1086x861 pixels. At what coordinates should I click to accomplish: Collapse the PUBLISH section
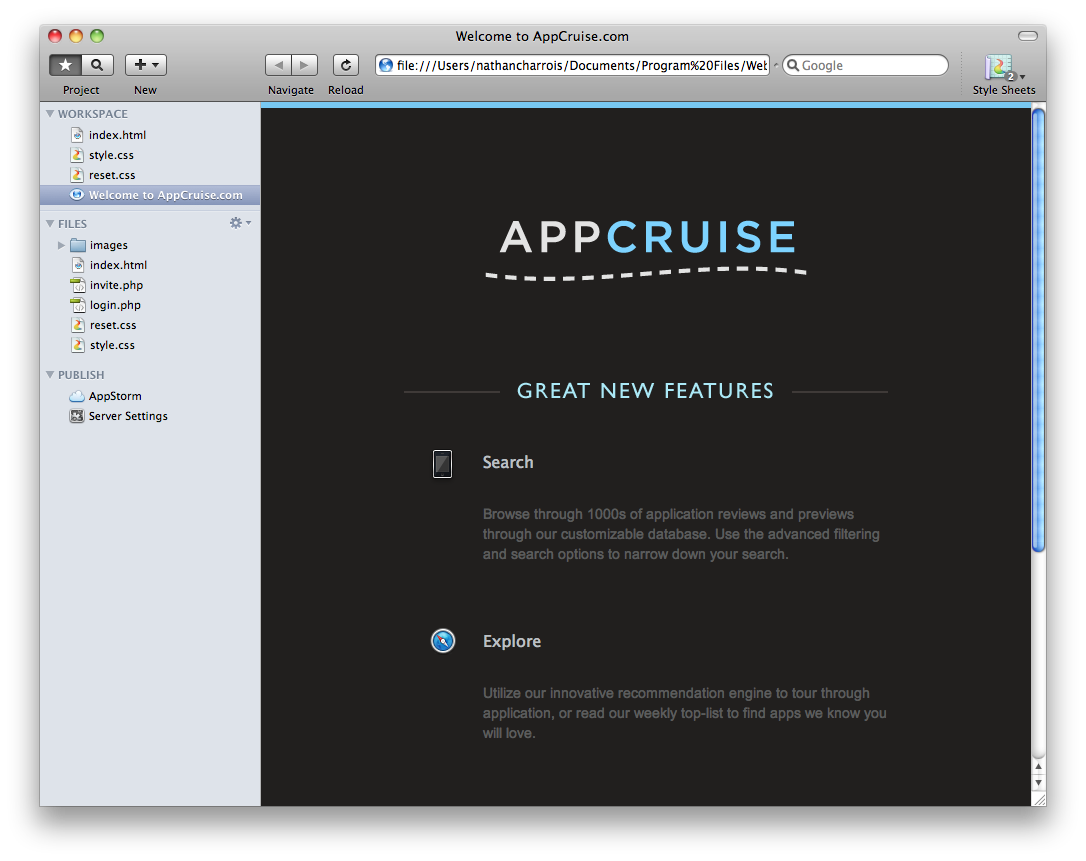(x=50, y=375)
